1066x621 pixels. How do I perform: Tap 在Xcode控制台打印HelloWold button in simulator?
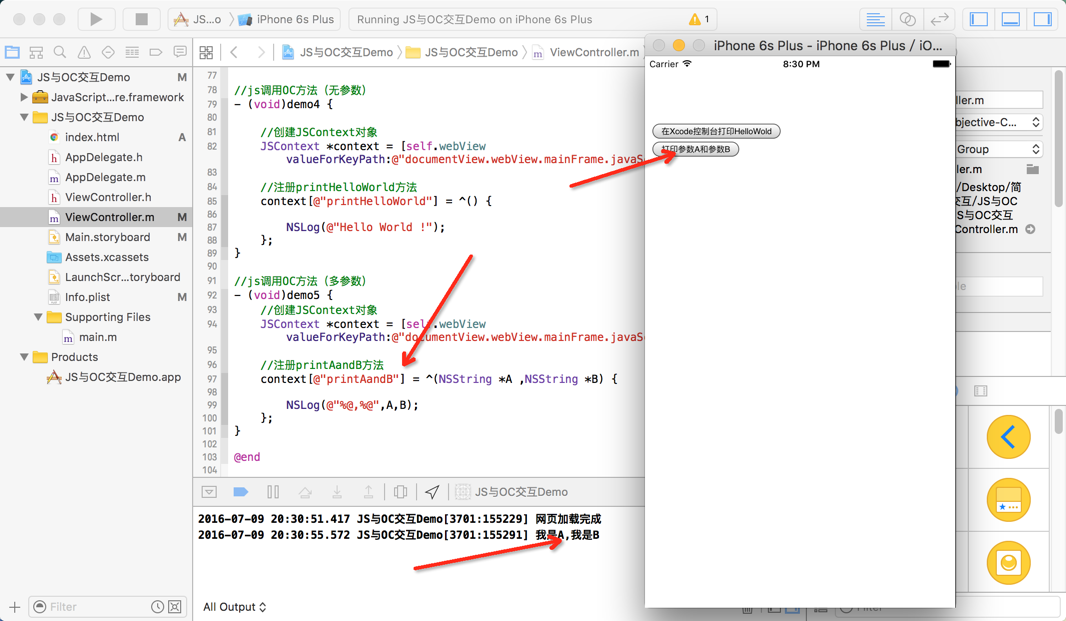(716, 131)
